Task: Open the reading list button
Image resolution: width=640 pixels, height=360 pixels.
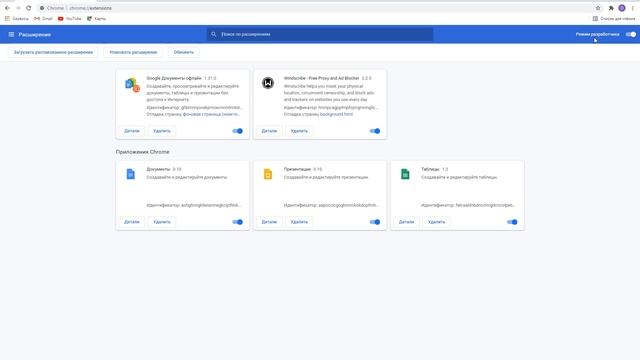Action: point(614,18)
